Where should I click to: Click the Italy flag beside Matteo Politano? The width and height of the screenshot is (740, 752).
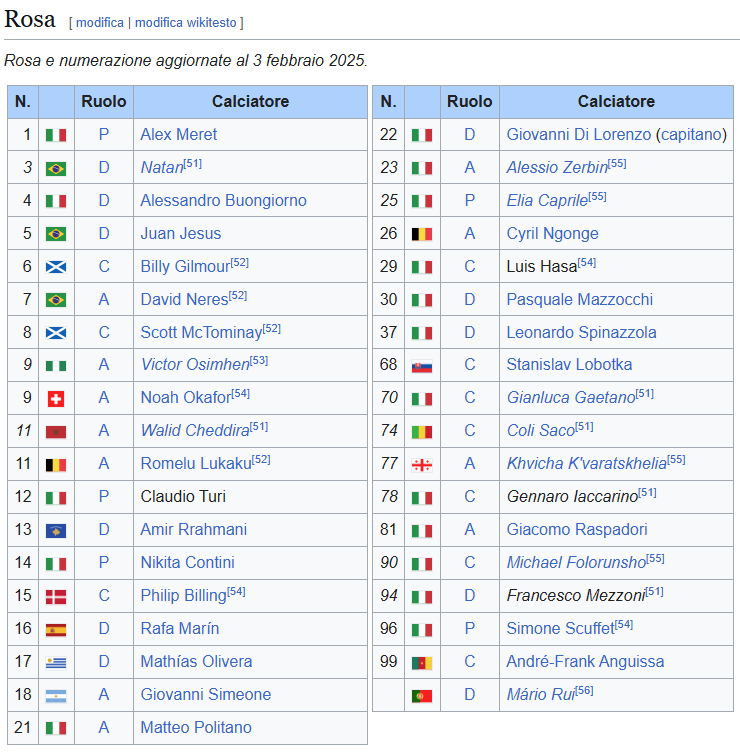click(x=56, y=729)
